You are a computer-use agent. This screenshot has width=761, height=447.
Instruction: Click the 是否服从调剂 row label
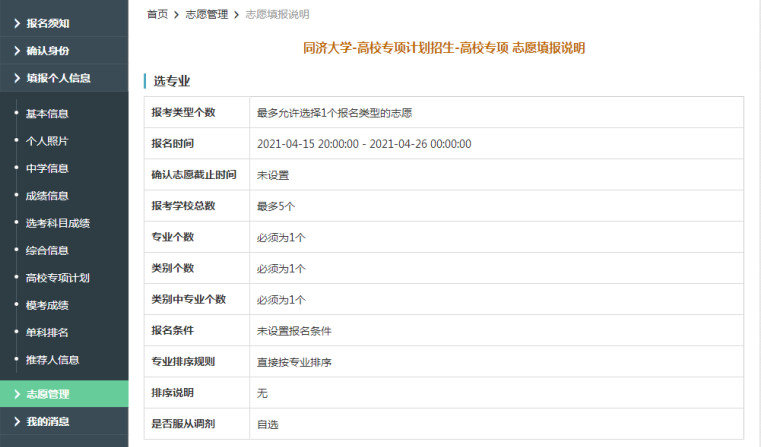click(183, 424)
